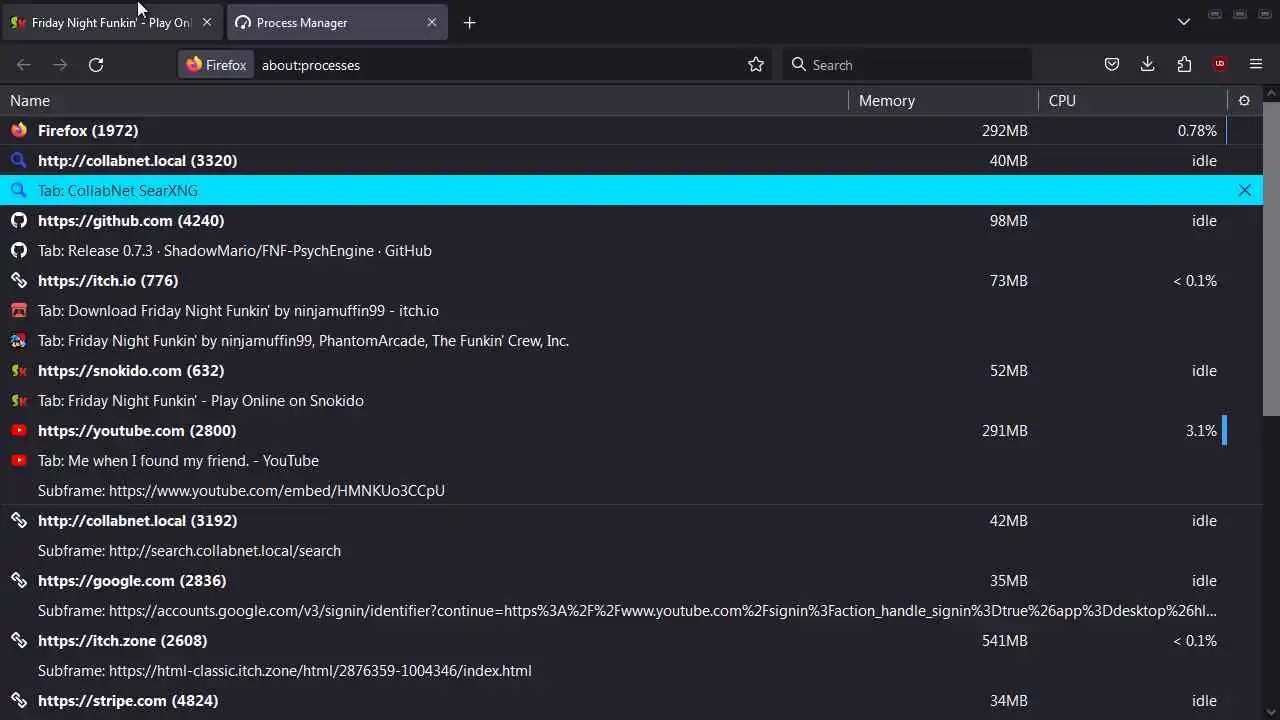Click the itch.io store icon on Download tab row

(19, 310)
